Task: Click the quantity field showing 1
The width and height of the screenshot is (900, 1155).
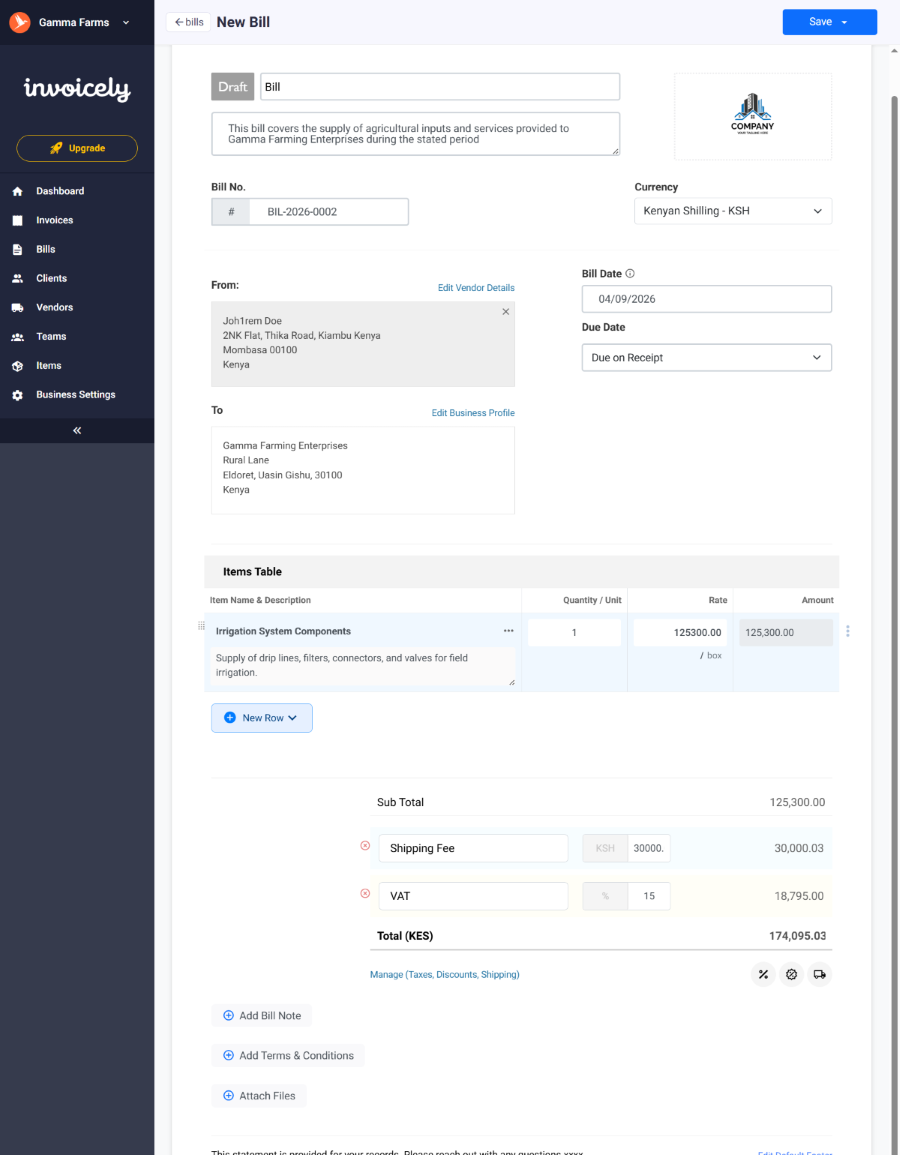Action: [x=574, y=633]
